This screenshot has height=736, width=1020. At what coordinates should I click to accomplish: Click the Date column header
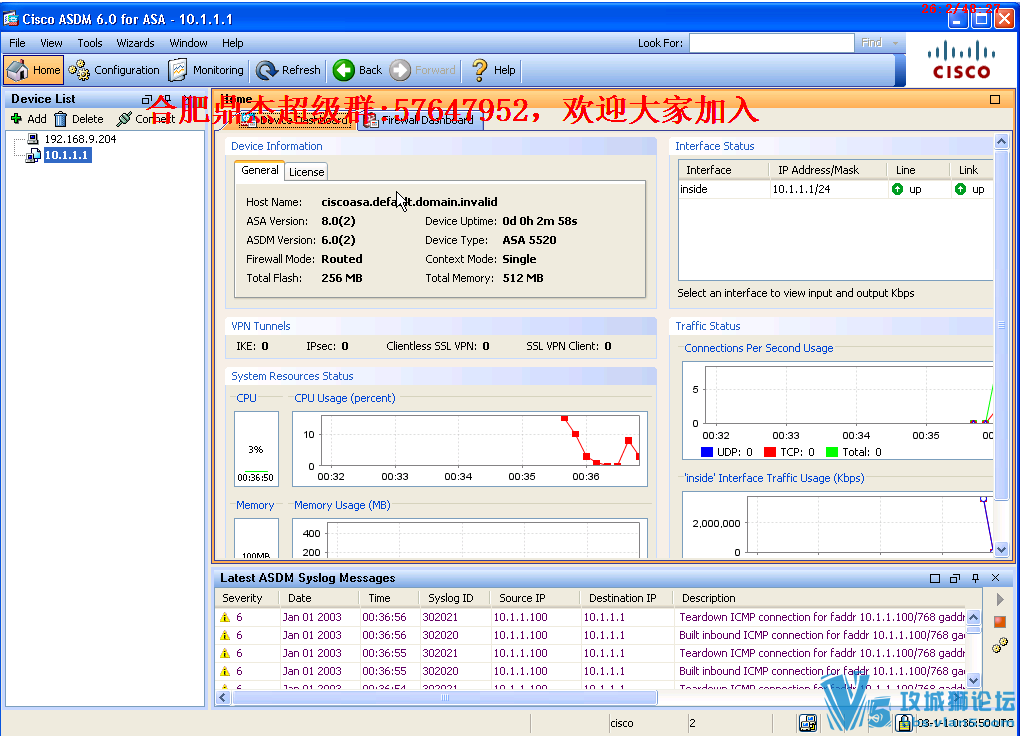[x=319, y=598]
